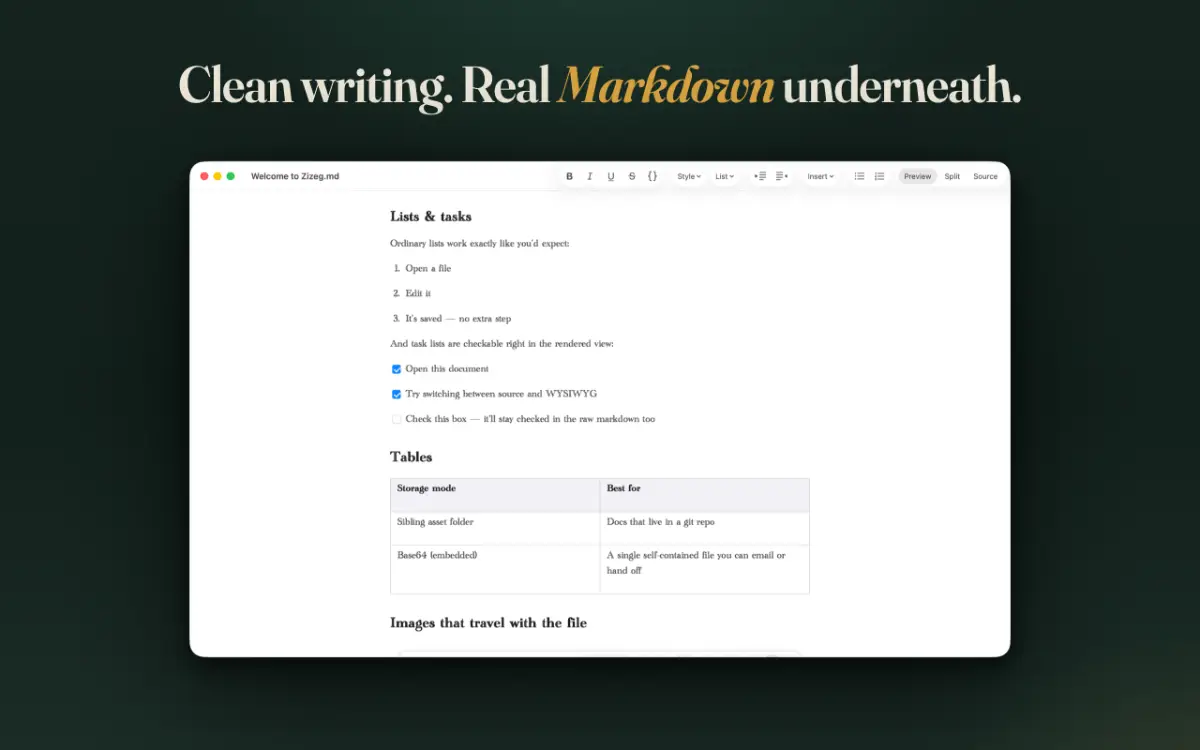Click list item 'It's saved — no extra step'
The image size is (1200, 750).
458,318
